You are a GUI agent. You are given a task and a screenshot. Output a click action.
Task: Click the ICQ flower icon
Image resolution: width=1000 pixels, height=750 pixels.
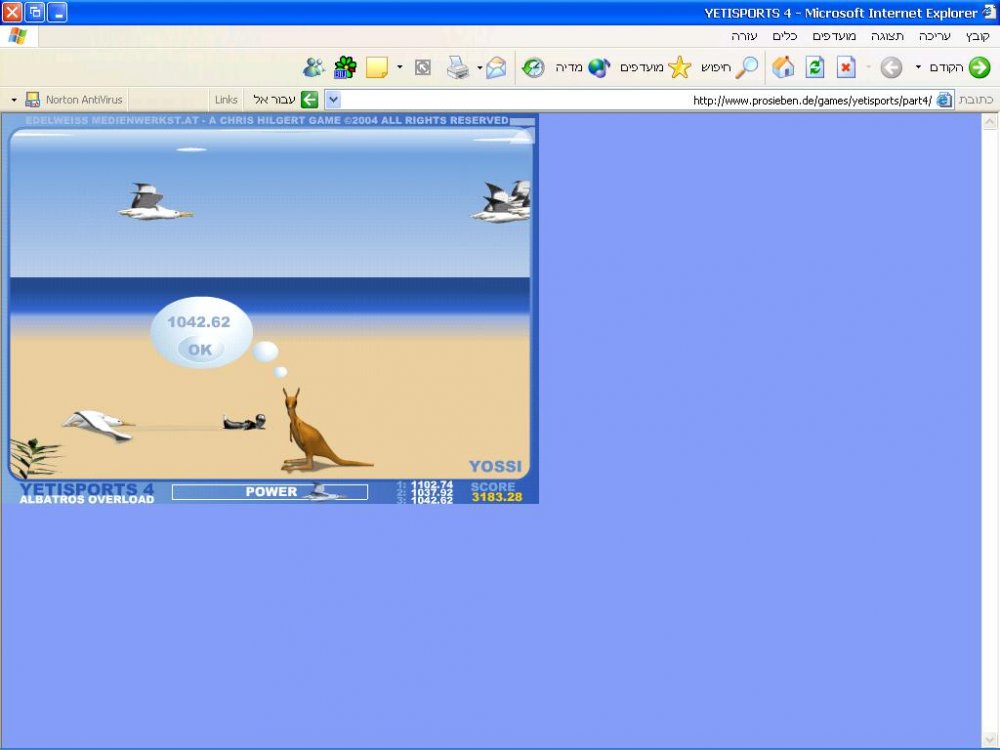point(345,67)
